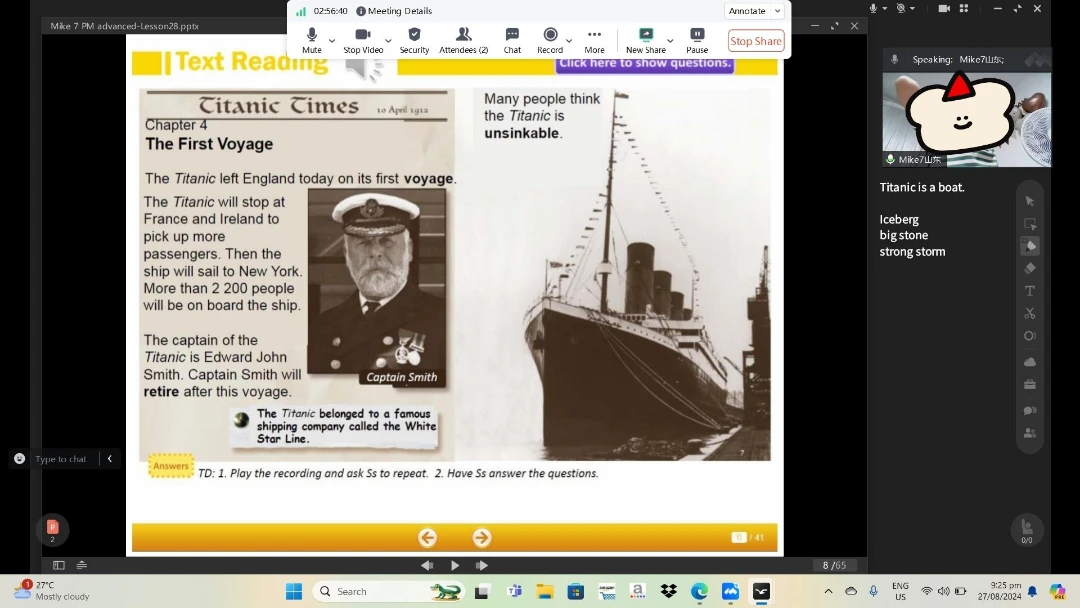Screen dimensions: 1080x608
Task: Click the Mike7 video thumbnail
Action: pos(966,120)
